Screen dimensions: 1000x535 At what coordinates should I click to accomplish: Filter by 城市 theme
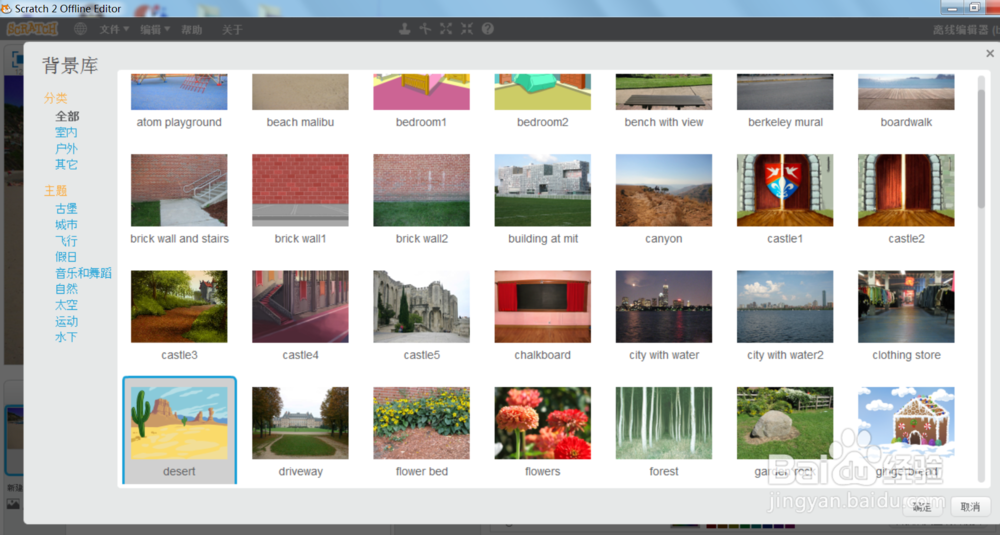tap(66, 224)
